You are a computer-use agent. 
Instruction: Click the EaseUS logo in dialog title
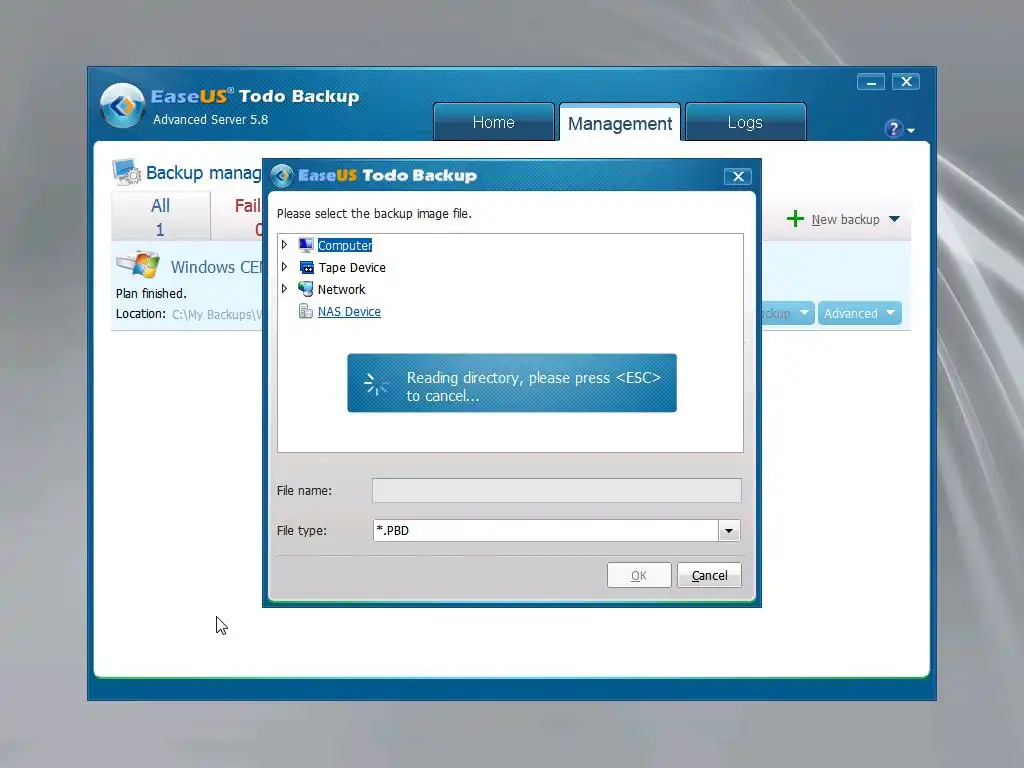click(x=282, y=175)
